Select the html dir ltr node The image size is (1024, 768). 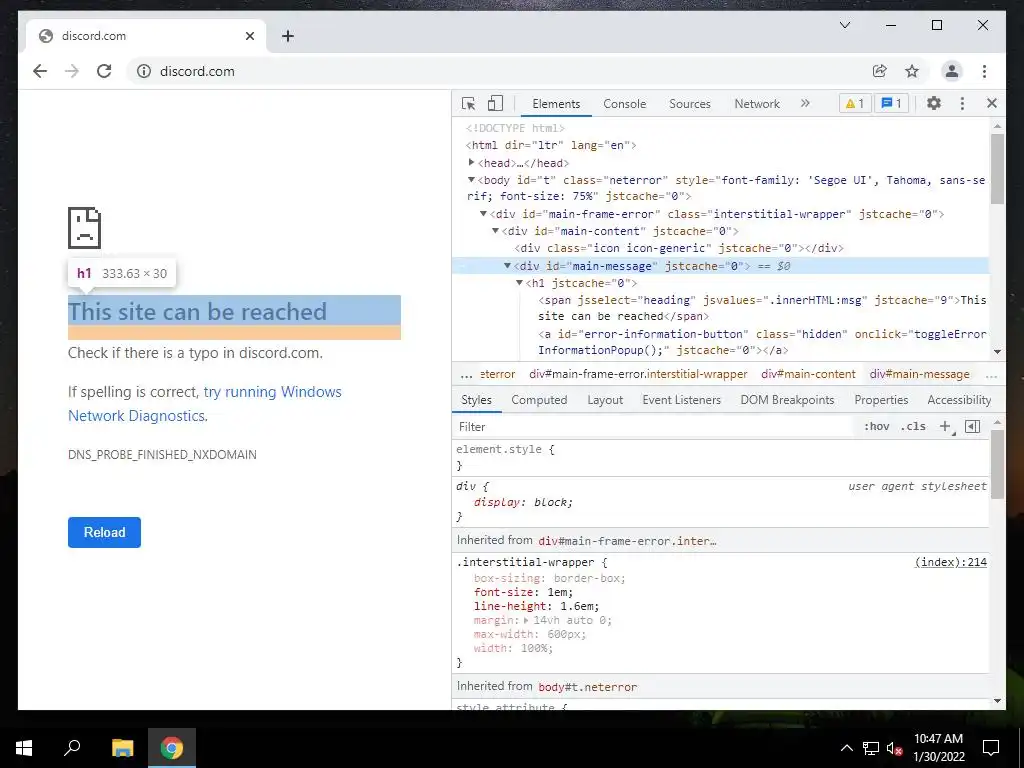[x=551, y=145]
